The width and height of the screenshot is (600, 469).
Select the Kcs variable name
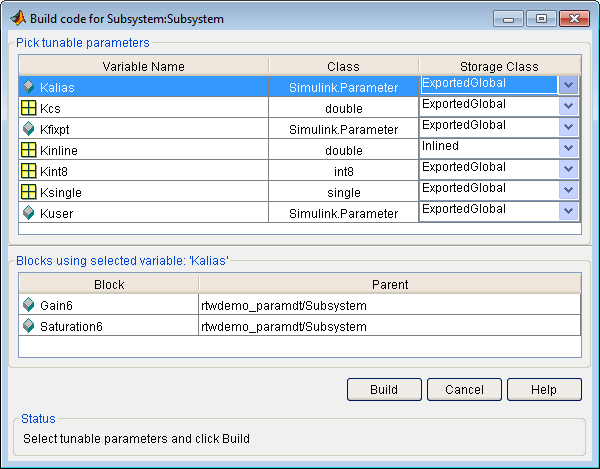(50, 109)
